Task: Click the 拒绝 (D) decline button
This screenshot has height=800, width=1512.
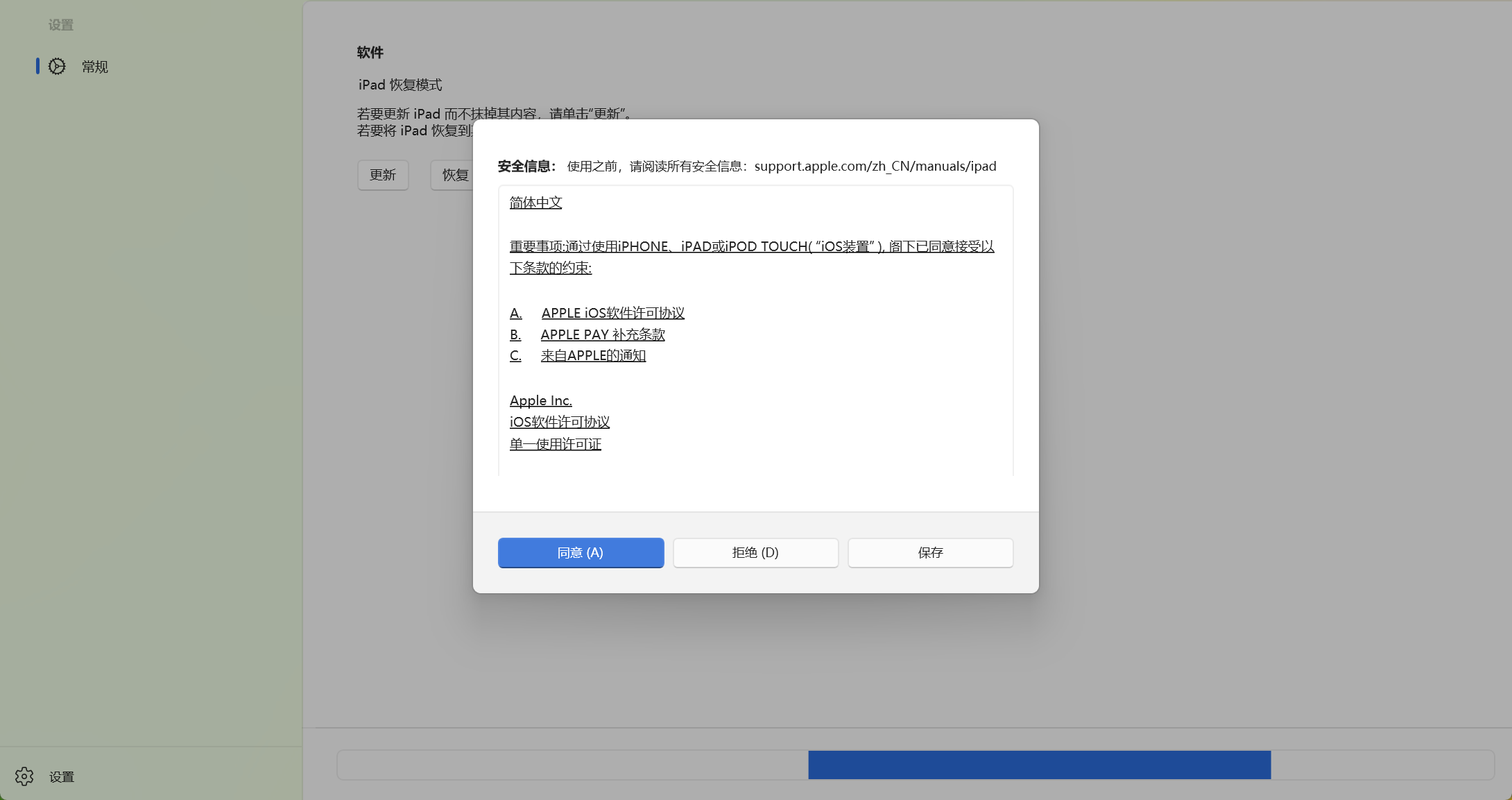Action: (x=755, y=553)
